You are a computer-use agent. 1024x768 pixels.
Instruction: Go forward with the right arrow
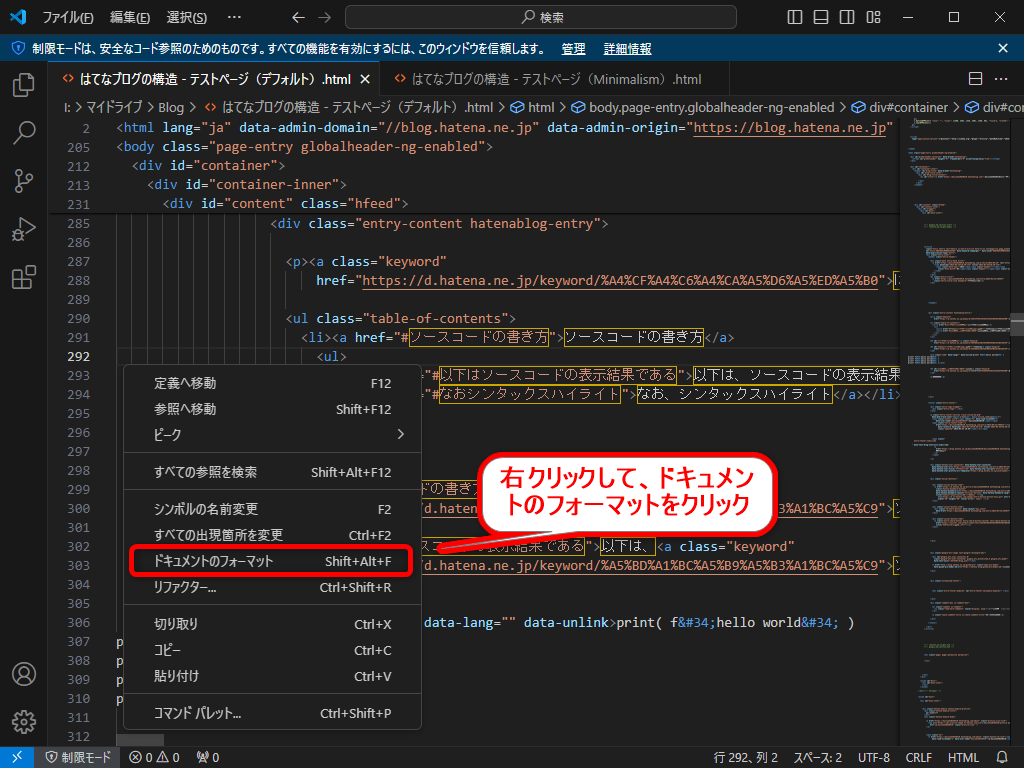click(325, 17)
